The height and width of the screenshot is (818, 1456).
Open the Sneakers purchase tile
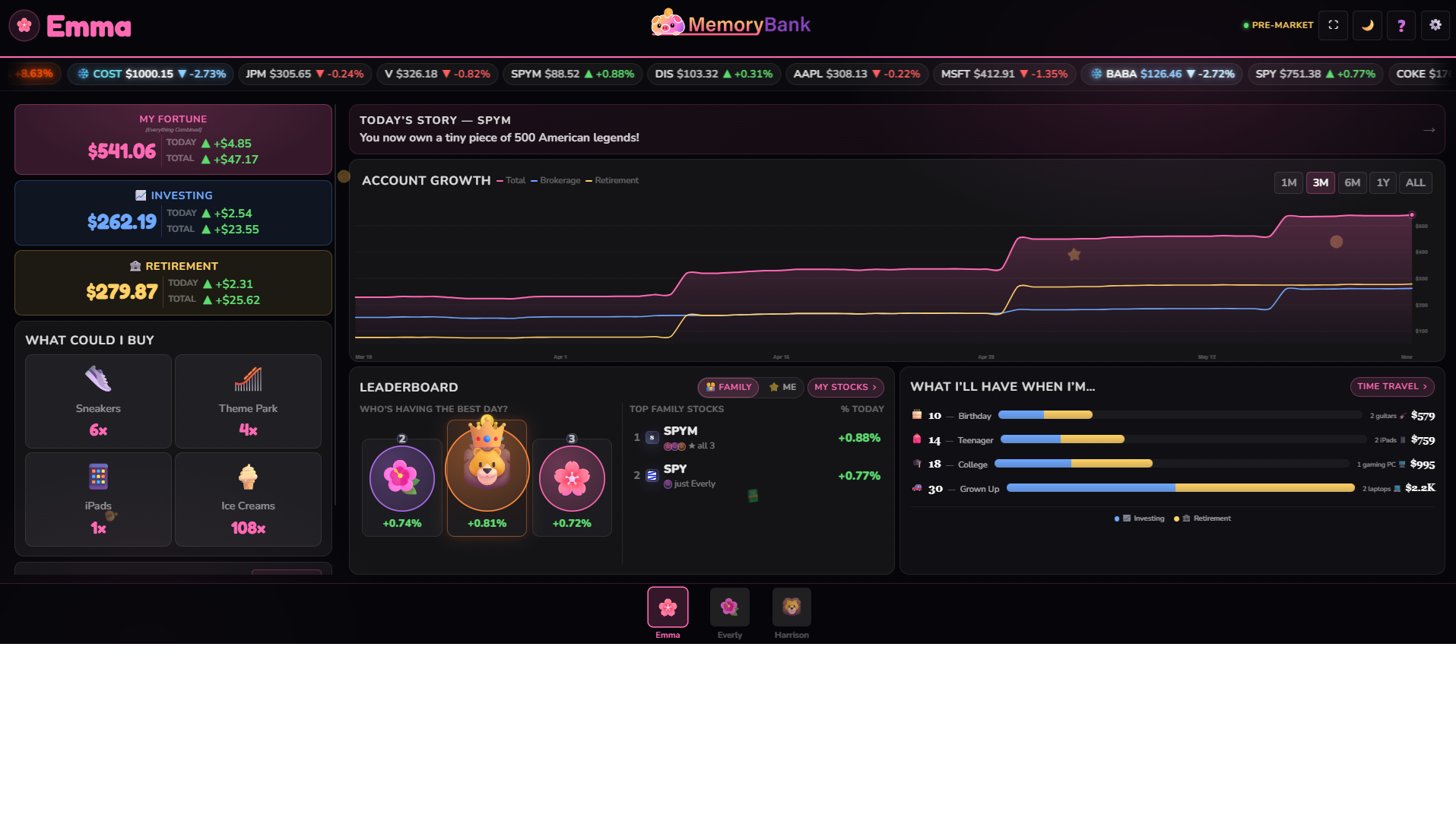[x=98, y=401]
